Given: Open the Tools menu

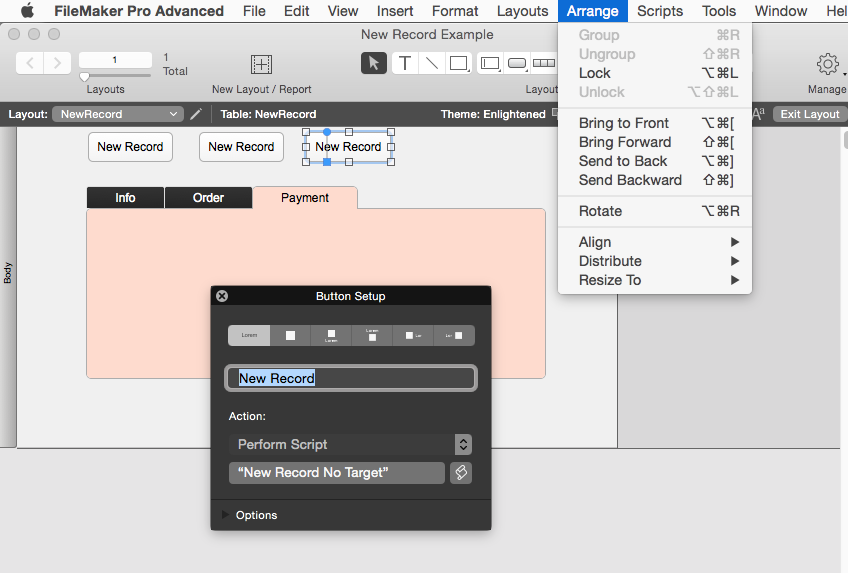Looking at the screenshot, I should point(719,11).
